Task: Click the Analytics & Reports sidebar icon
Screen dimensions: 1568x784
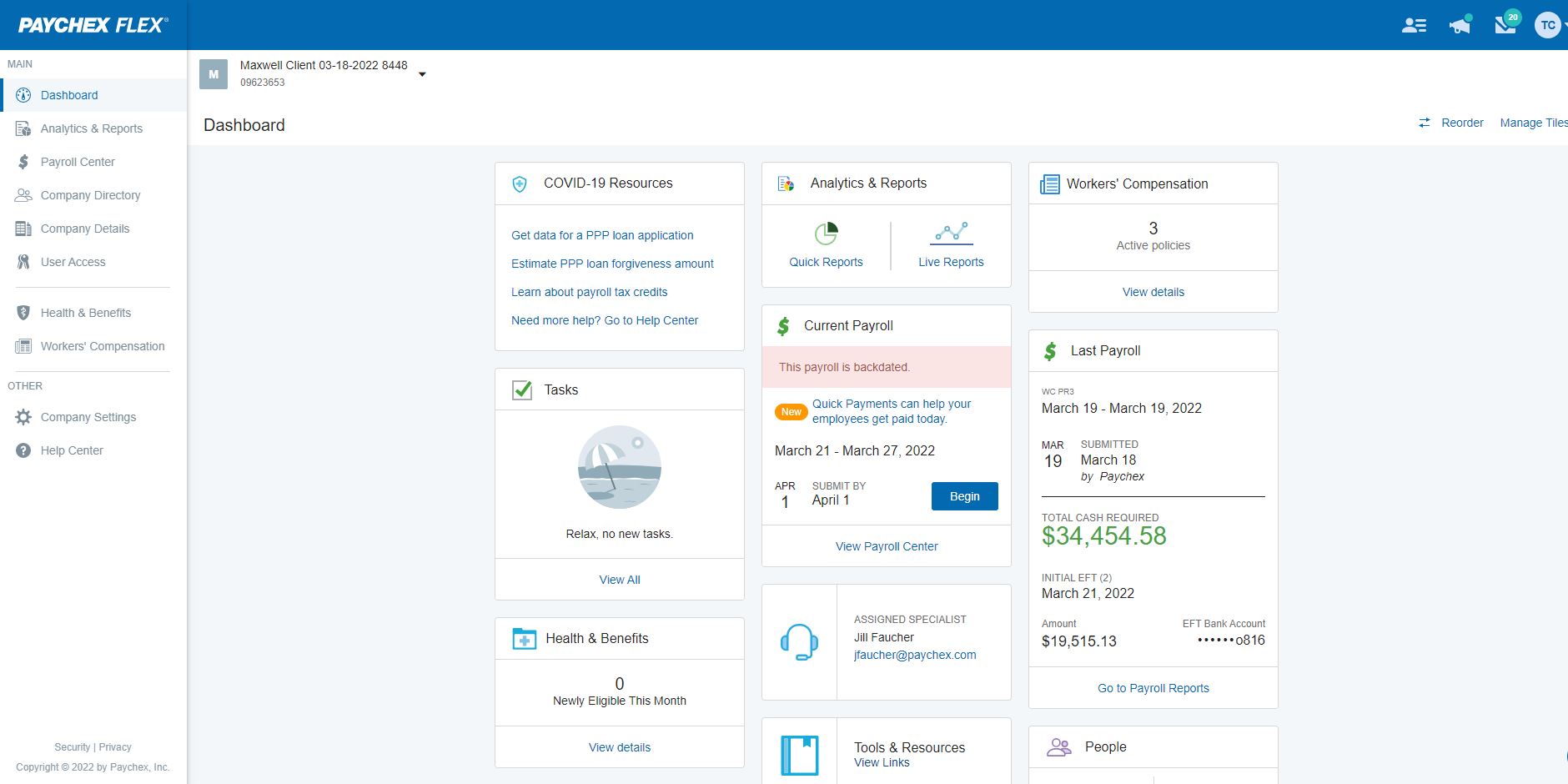Action: point(23,128)
